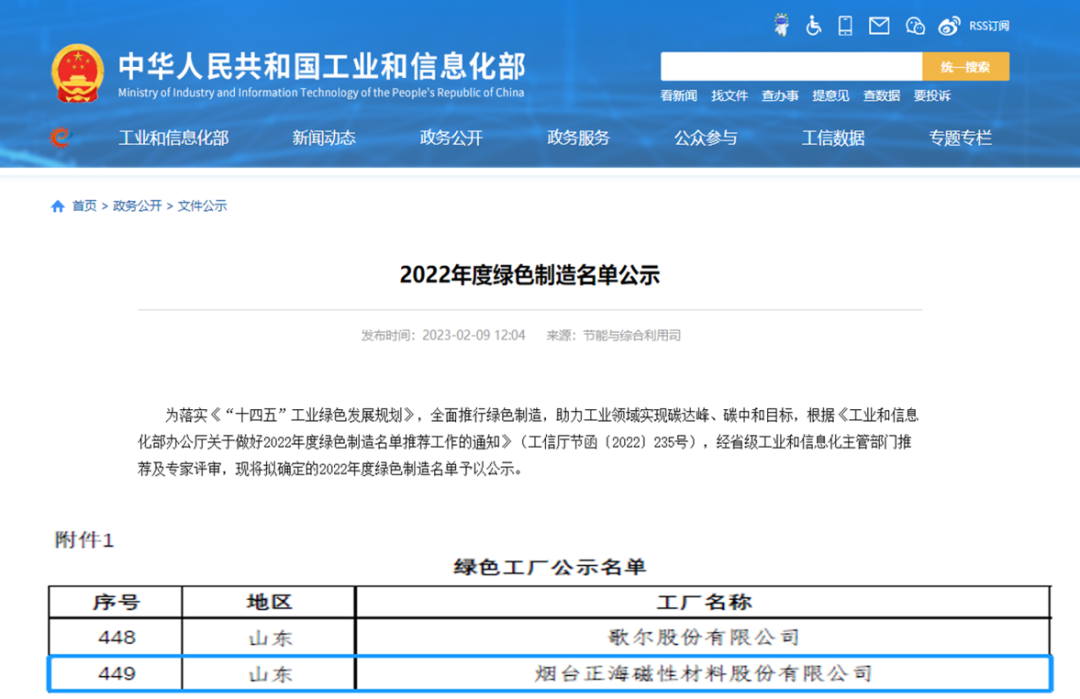
Task: Select highlighted row 烟台正海磁性材料股份有限公司
Action: click(x=703, y=673)
